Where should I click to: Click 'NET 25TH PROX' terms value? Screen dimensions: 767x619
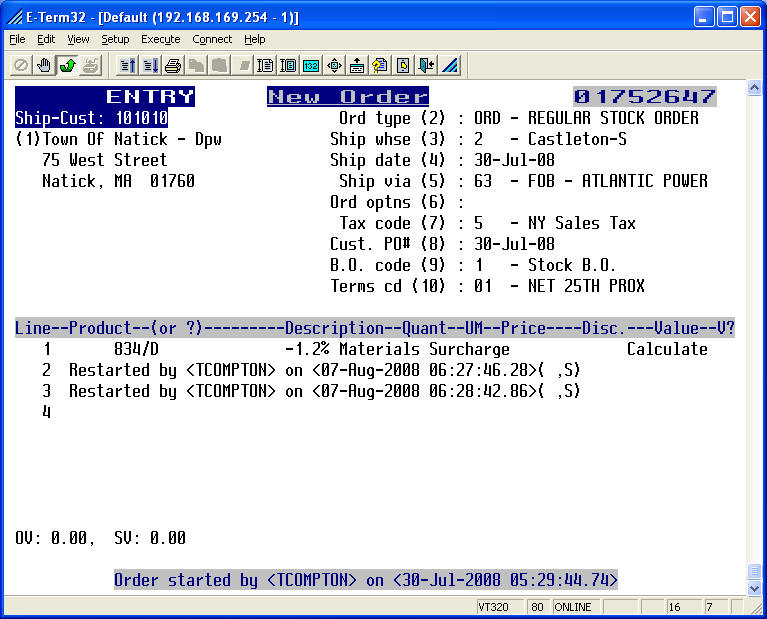(586, 286)
